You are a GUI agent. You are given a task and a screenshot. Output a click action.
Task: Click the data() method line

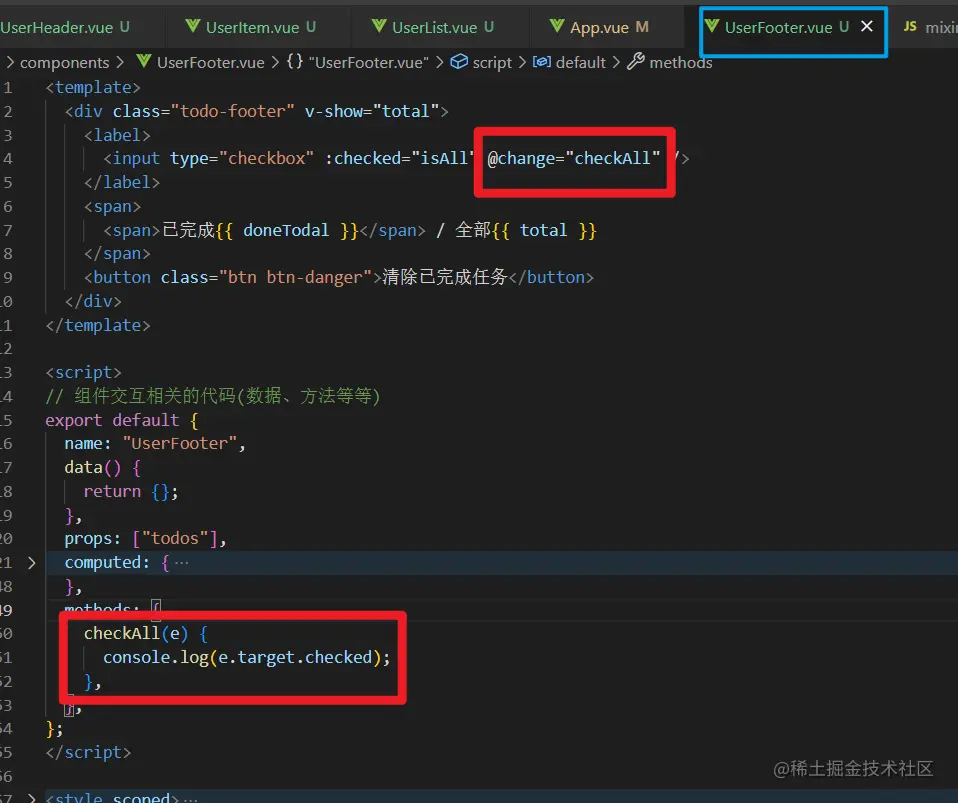(x=103, y=468)
